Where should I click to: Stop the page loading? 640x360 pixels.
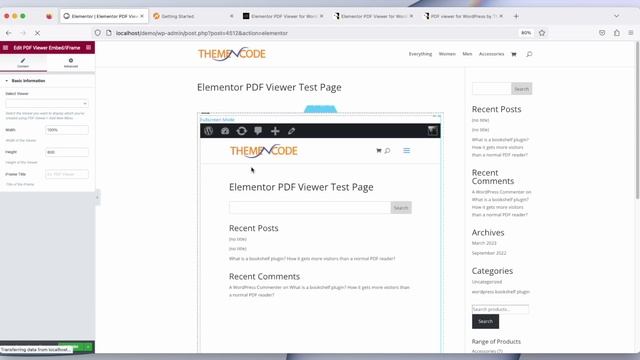tap(37, 33)
